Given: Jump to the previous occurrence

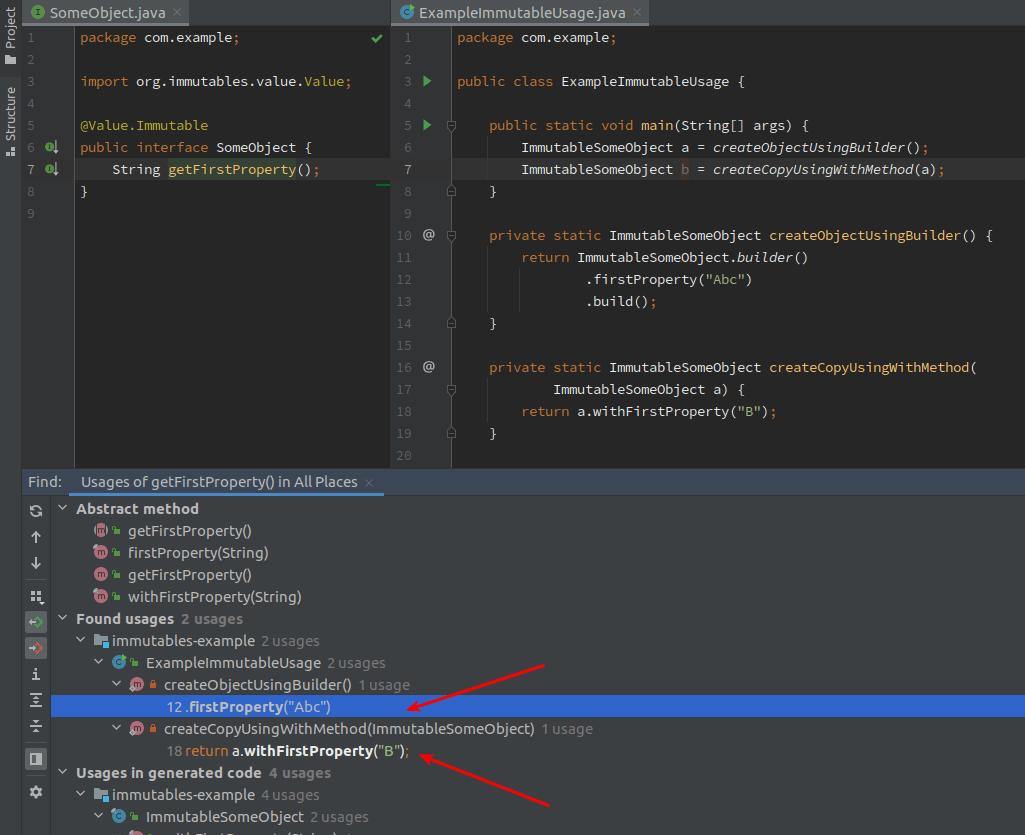Looking at the screenshot, I should [x=35, y=537].
